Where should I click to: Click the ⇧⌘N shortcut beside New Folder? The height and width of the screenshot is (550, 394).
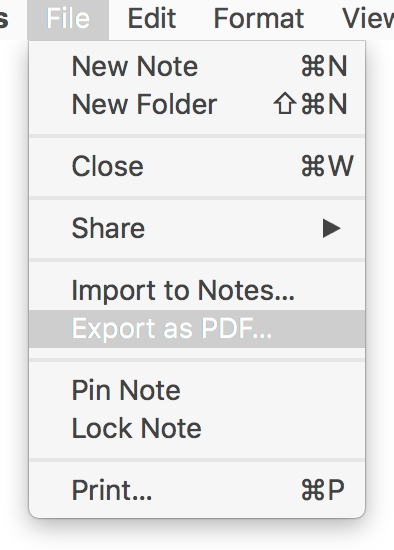(311, 104)
